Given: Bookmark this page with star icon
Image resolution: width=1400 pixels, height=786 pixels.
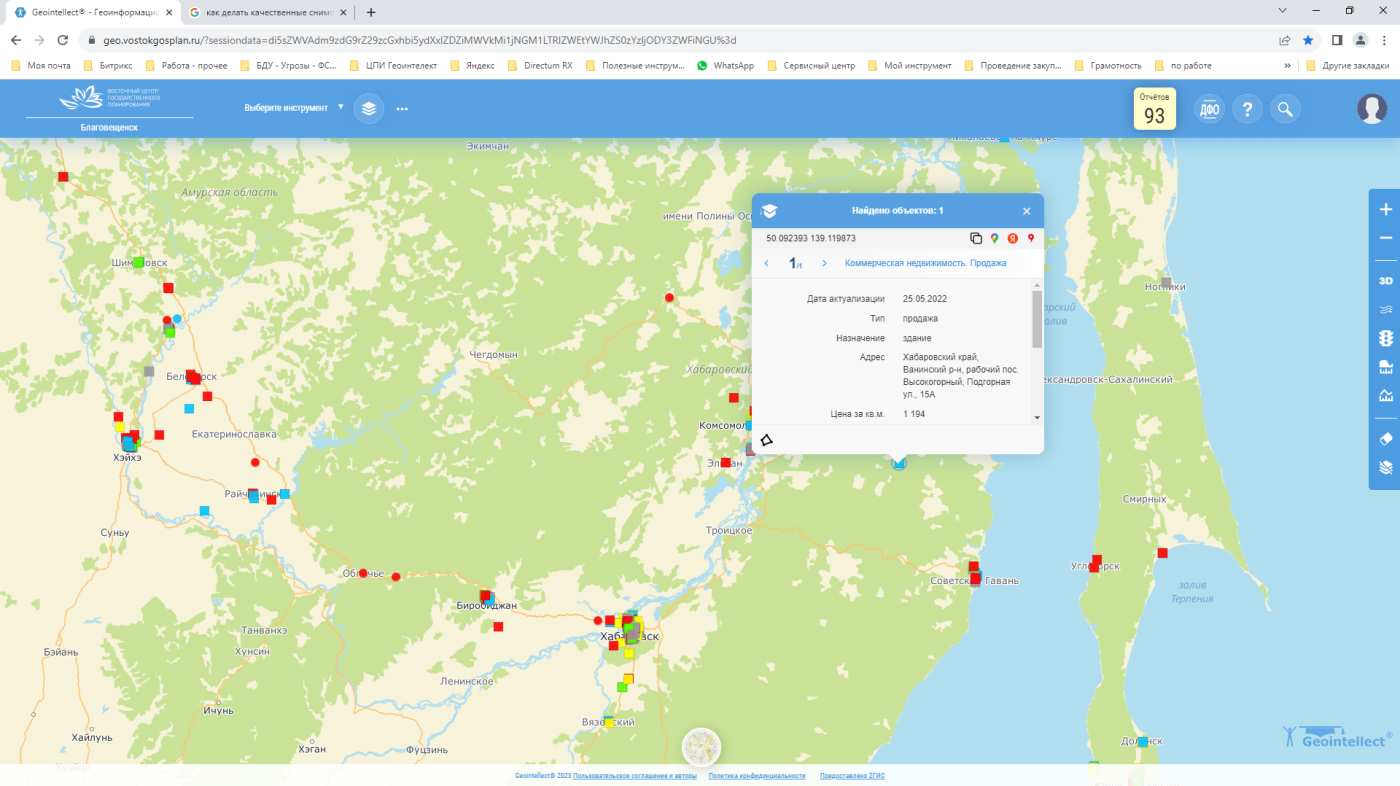Looking at the screenshot, I should click(x=1308, y=40).
